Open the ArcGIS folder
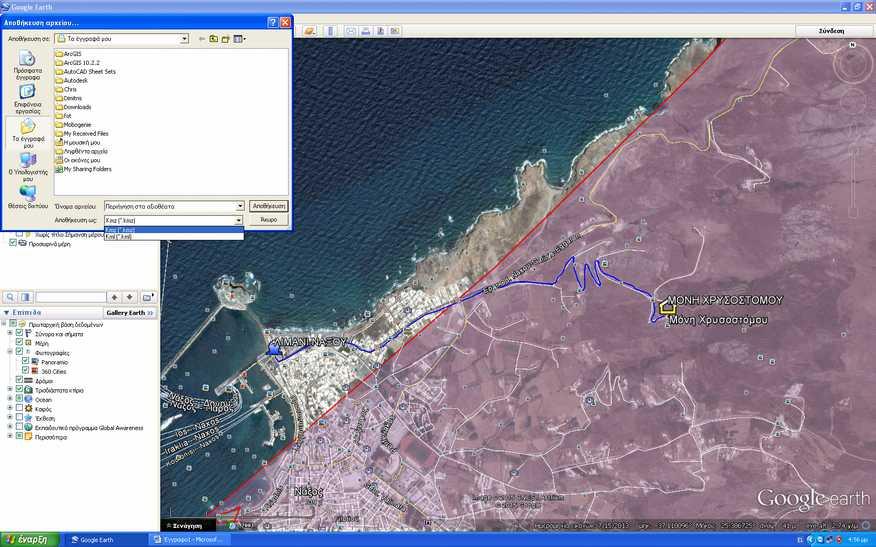Viewport: 876px width, 547px height. pos(69,54)
